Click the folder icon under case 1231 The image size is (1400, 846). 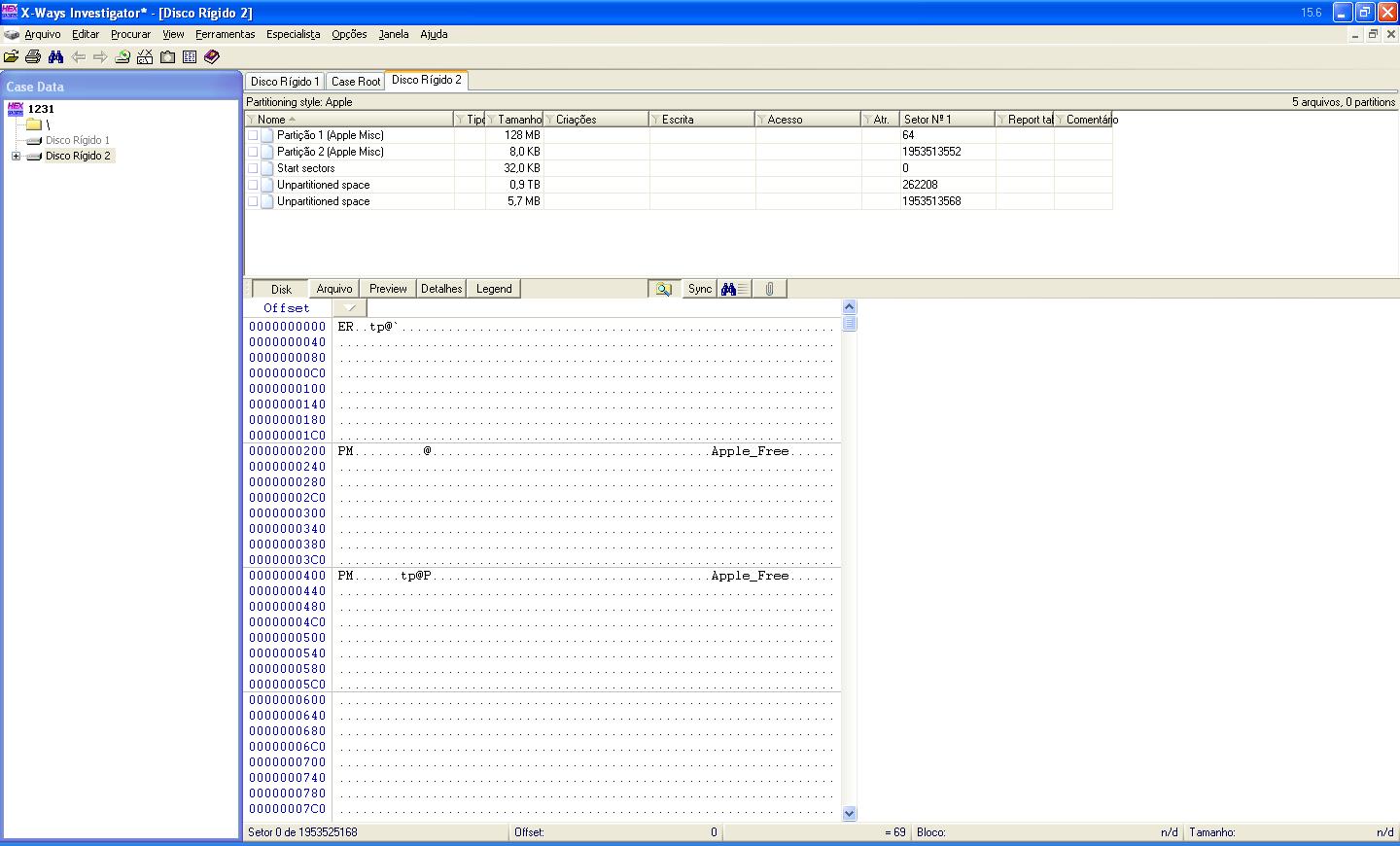34,124
